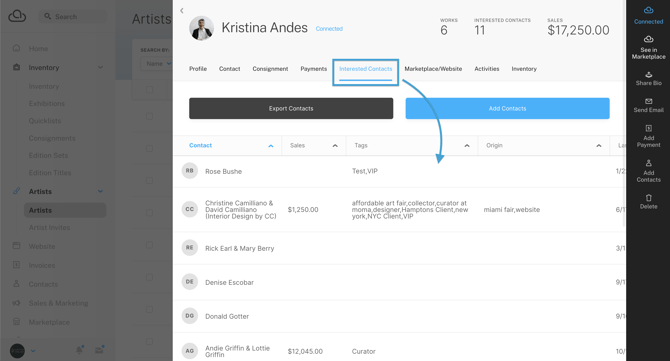Click the search magnifier icon
The width and height of the screenshot is (670, 361).
tap(47, 16)
